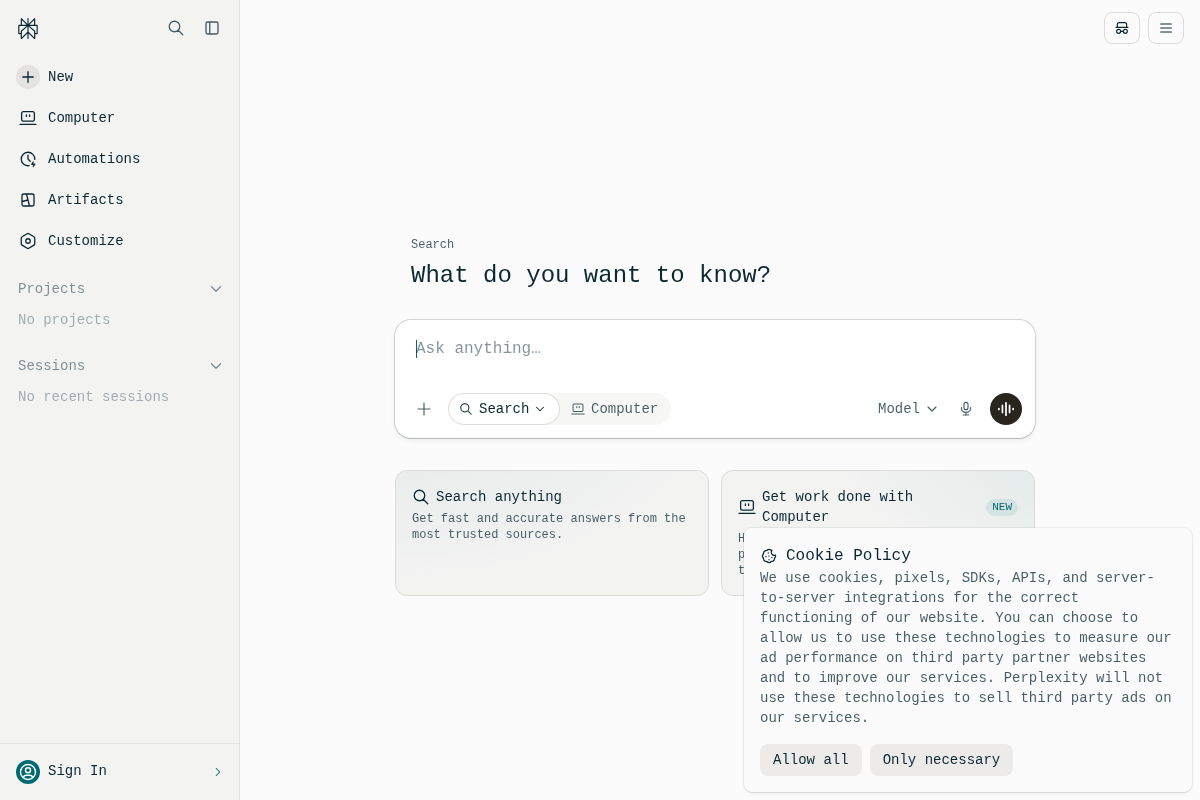
Task: Start voice mode with the waveform button
Action: pyautogui.click(x=1006, y=409)
